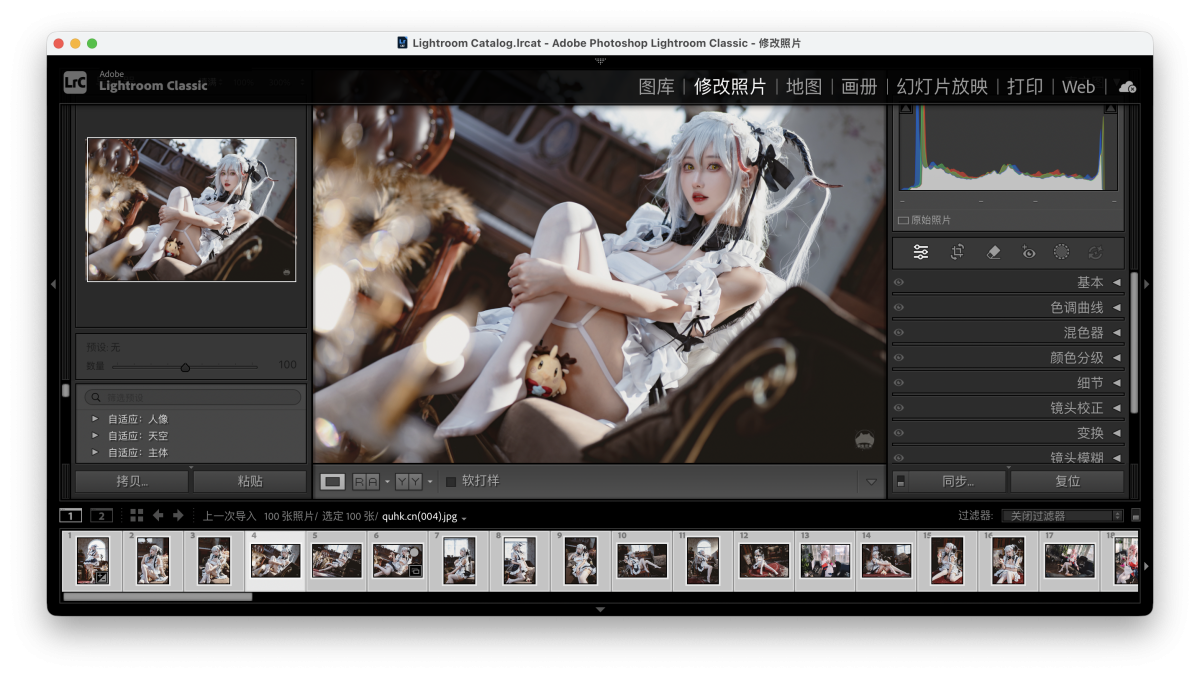Open the toolbar options triangle dropdown
The image size is (1200, 678).
(x=871, y=482)
